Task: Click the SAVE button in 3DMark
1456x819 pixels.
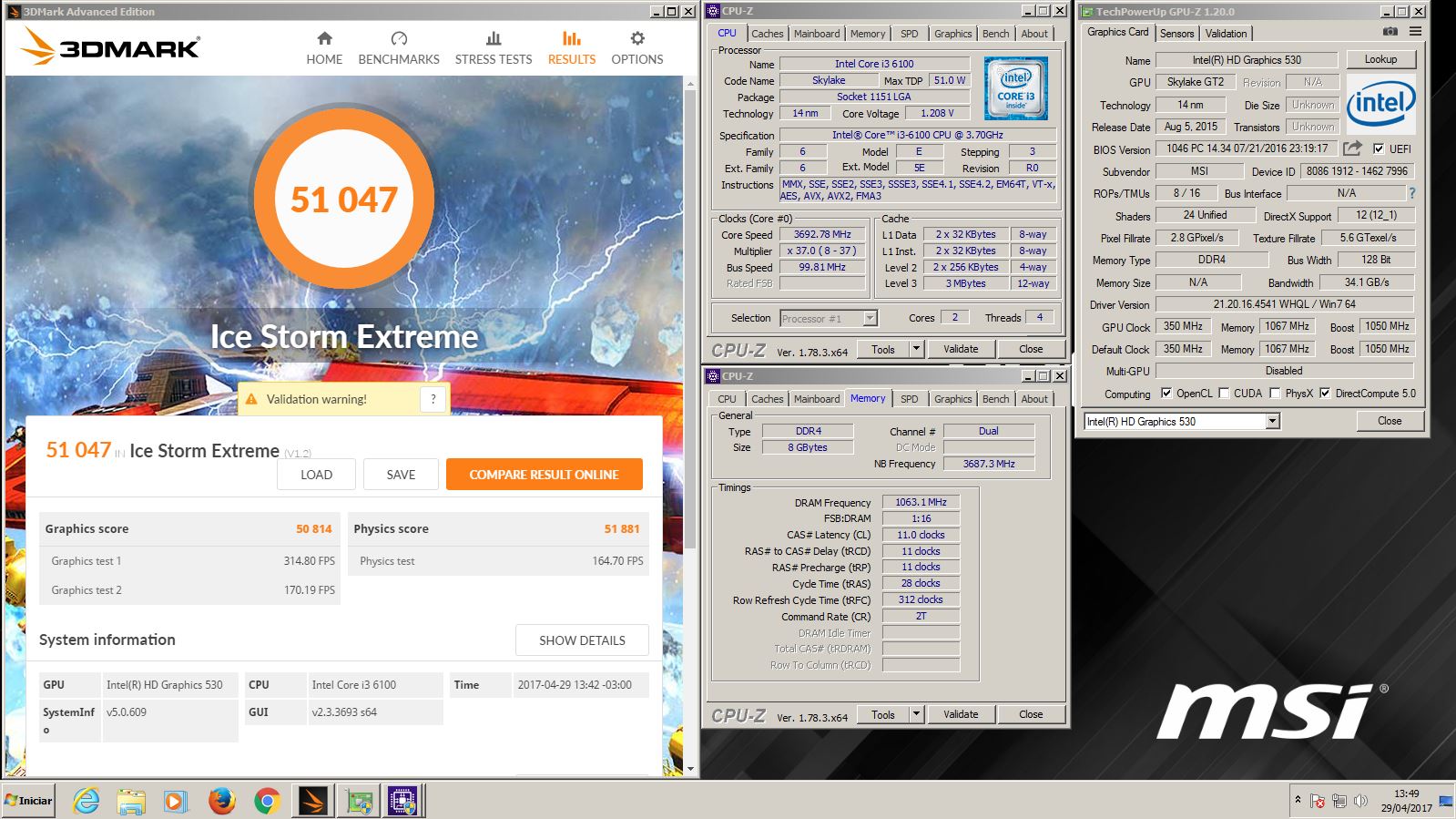Action: tap(401, 475)
